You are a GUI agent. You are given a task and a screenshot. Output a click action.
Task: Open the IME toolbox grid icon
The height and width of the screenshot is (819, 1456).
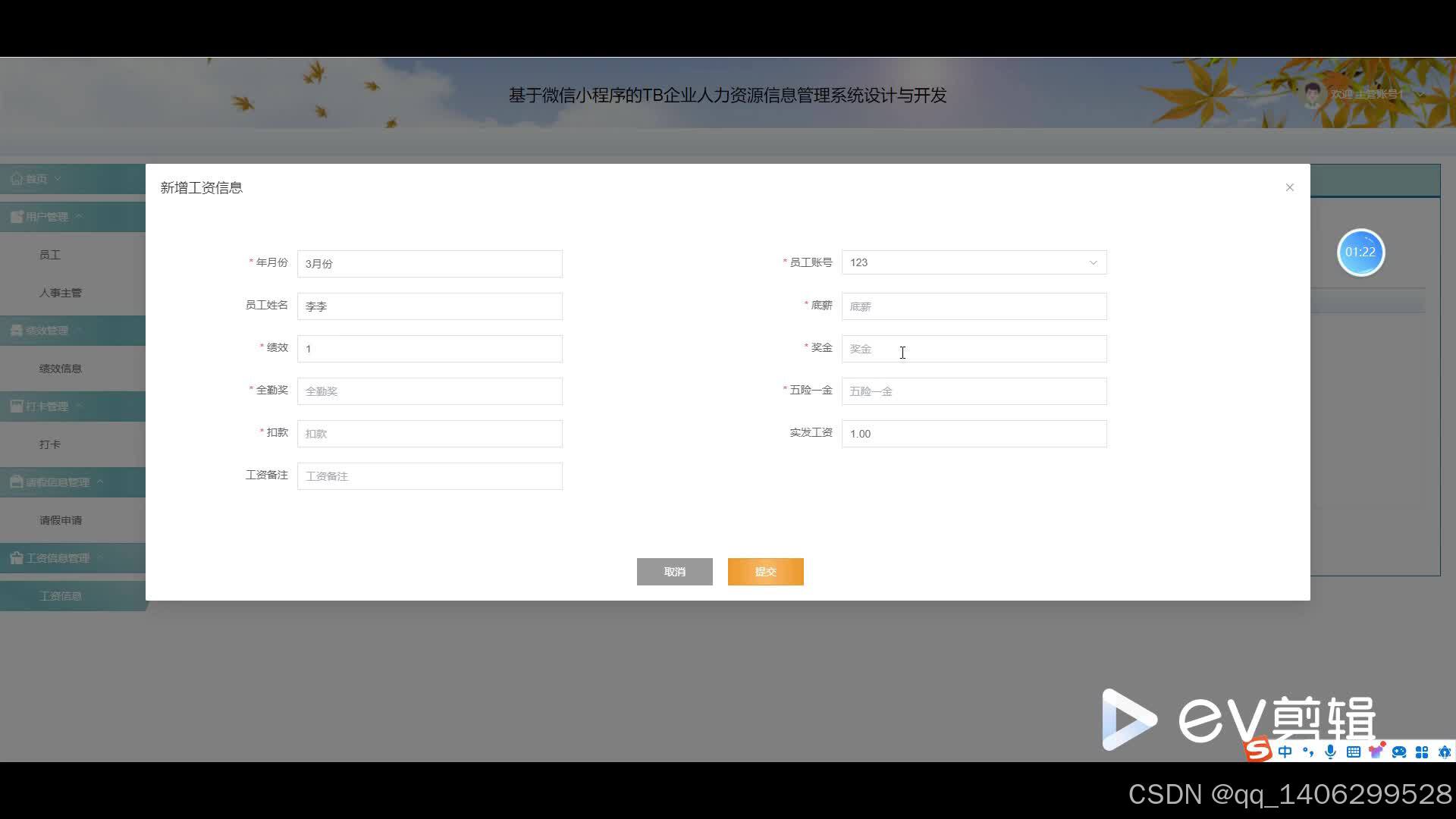[x=1422, y=752]
